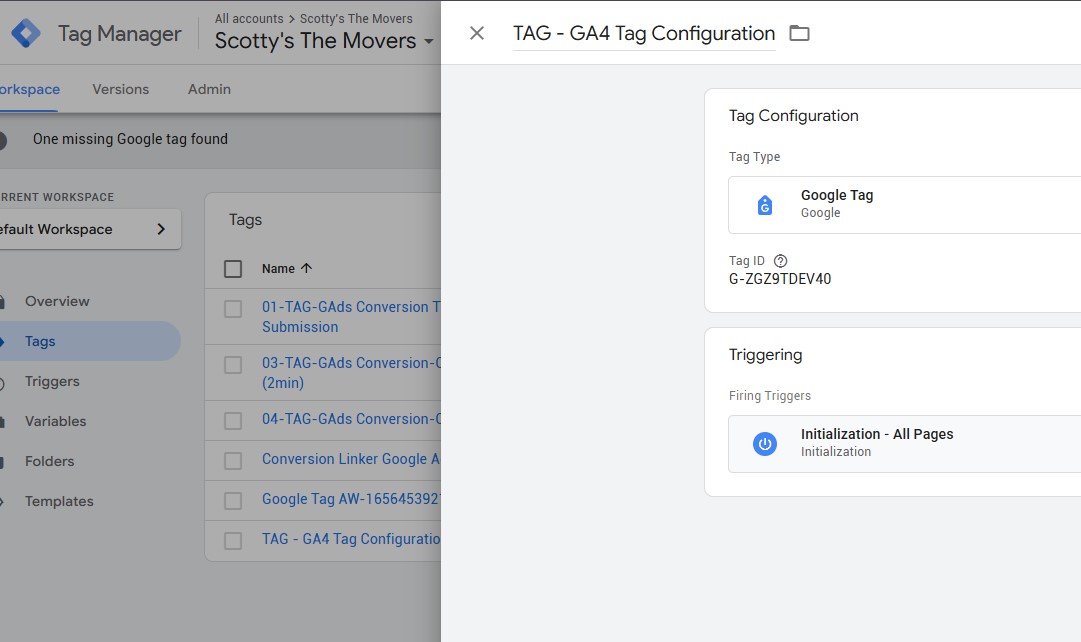The image size is (1081, 642).
Task: Check the 01-TAG-GAds Conversion row box
Action: (233, 308)
